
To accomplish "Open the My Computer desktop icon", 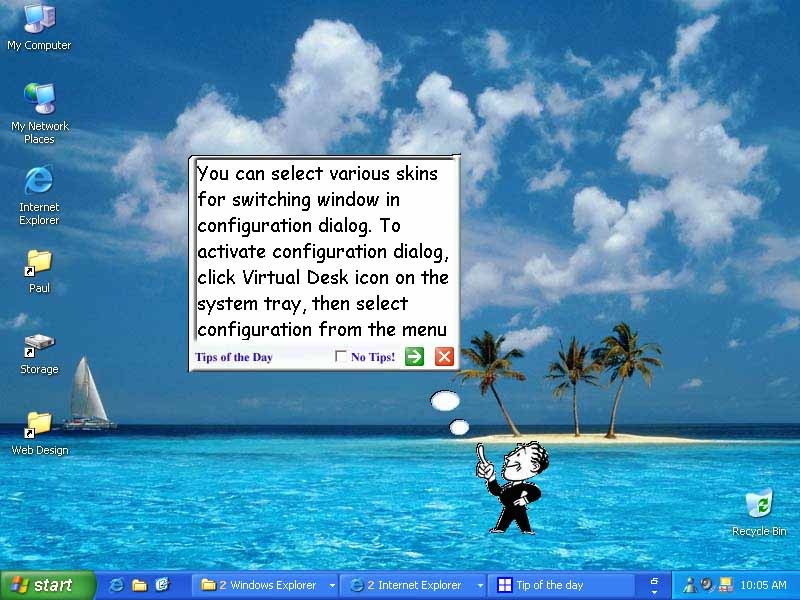I will coord(39,26).
